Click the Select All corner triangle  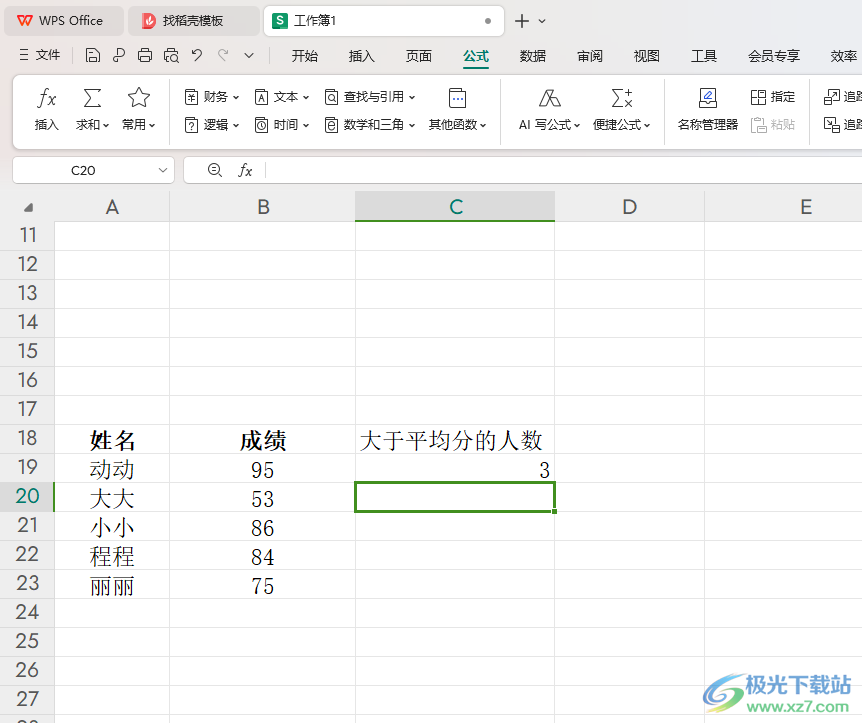coord(29,208)
